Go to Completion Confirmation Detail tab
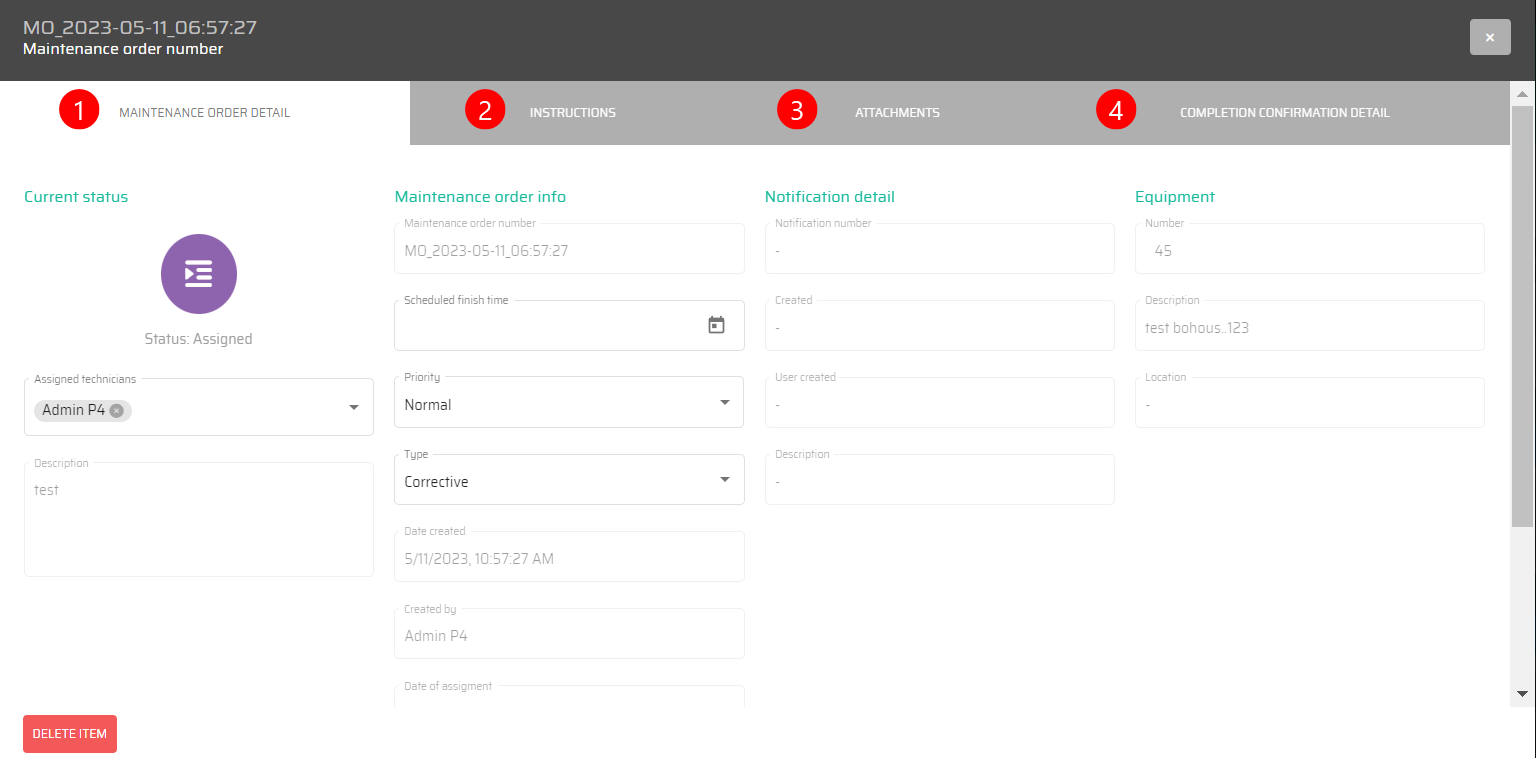Viewport: 1536px width, 758px height. pos(1284,113)
